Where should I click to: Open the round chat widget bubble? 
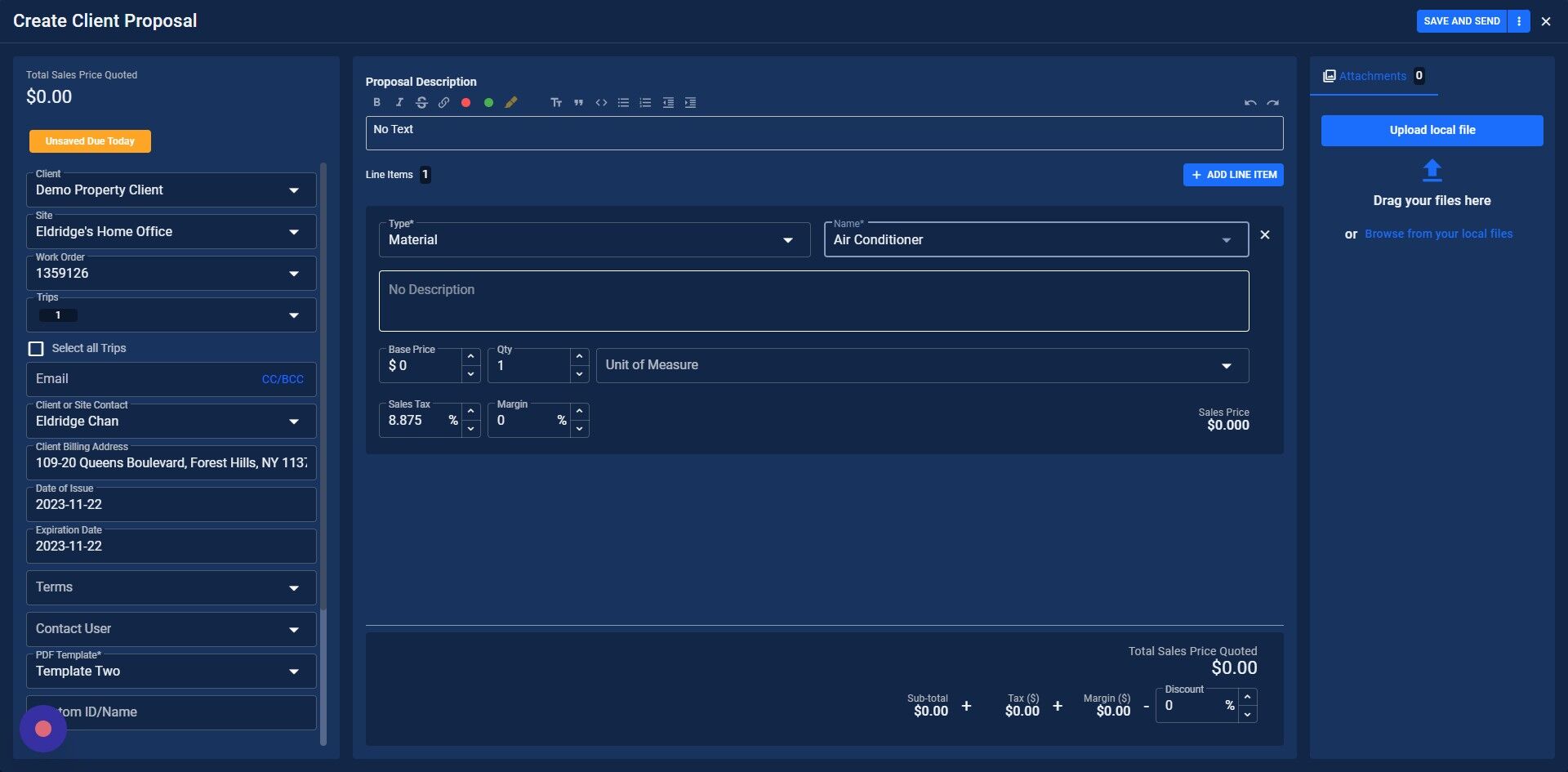pyautogui.click(x=43, y=729)
